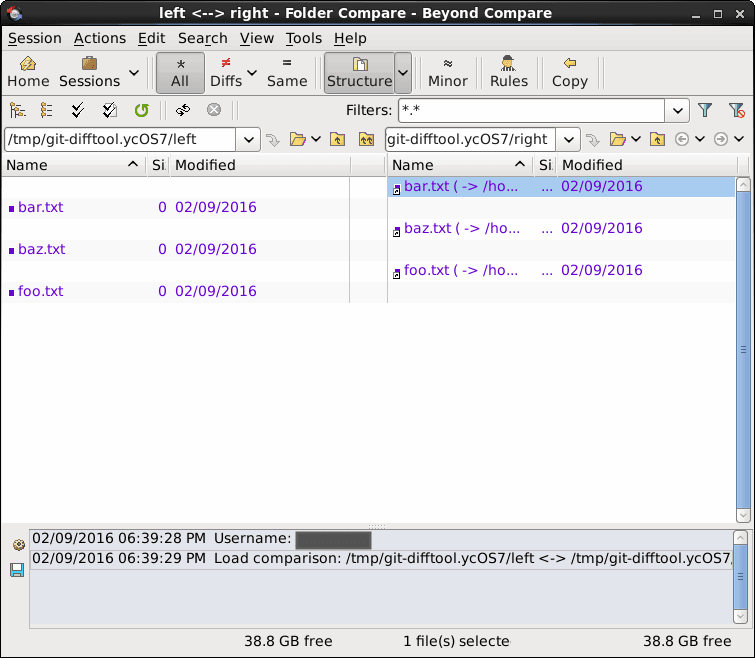Click the swap sides icon
This screenshot has height=658, width=755.
pos(183,110)
